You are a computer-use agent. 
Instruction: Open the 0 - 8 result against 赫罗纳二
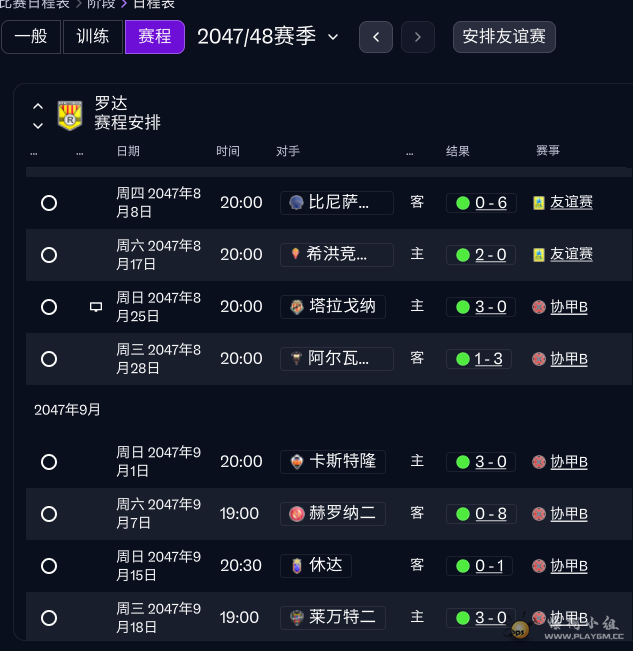click(491, 514)
